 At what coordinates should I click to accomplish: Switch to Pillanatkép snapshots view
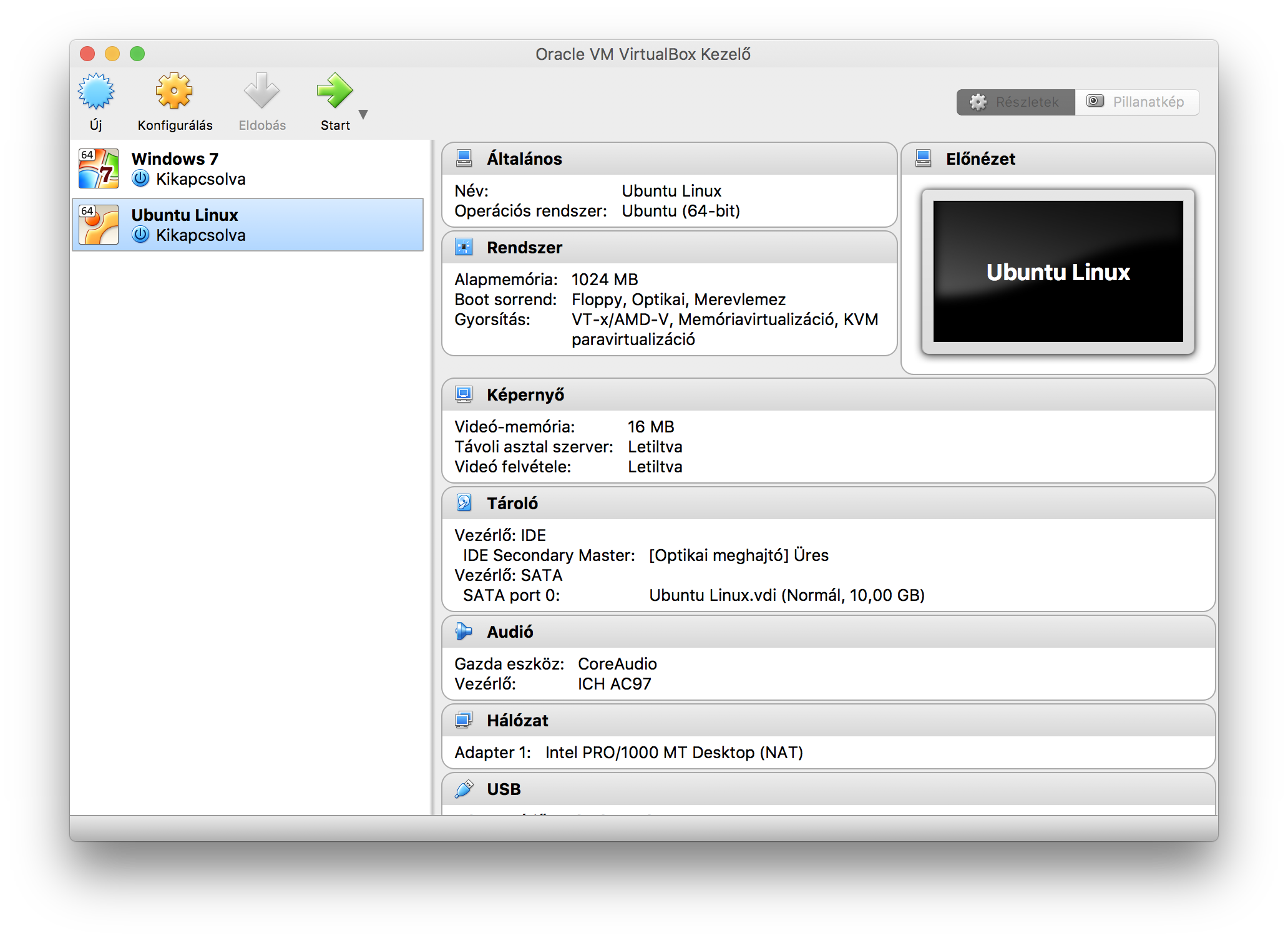point(1137,102)
